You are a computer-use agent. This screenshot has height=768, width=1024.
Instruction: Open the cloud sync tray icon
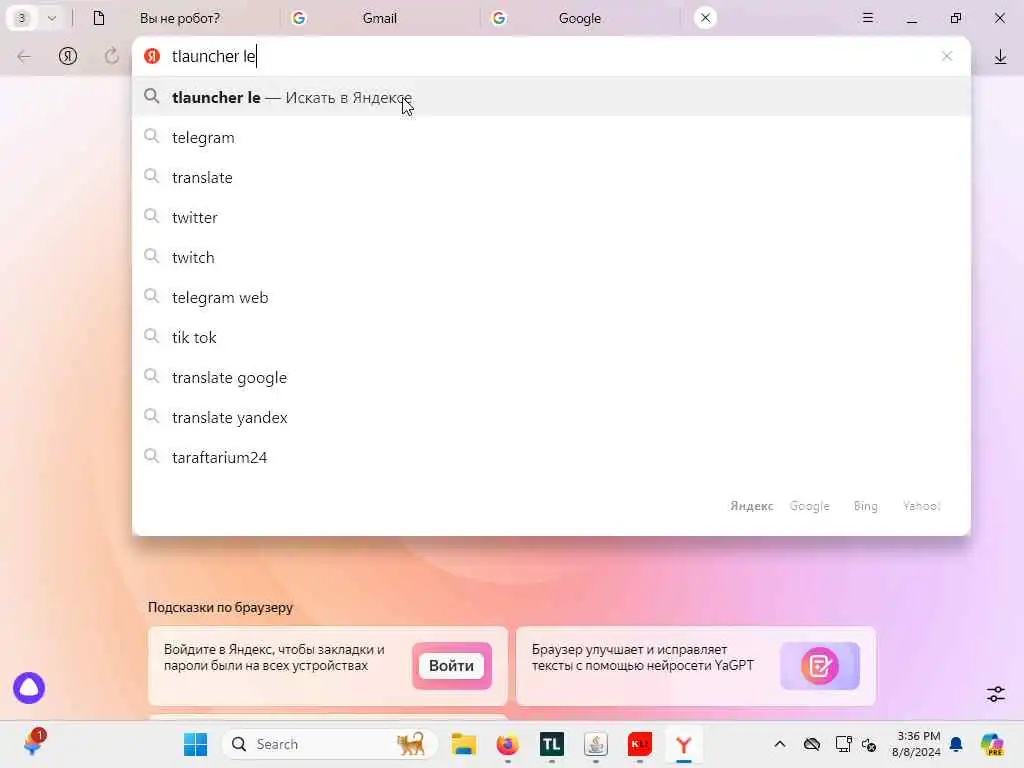tap(812, 744)
